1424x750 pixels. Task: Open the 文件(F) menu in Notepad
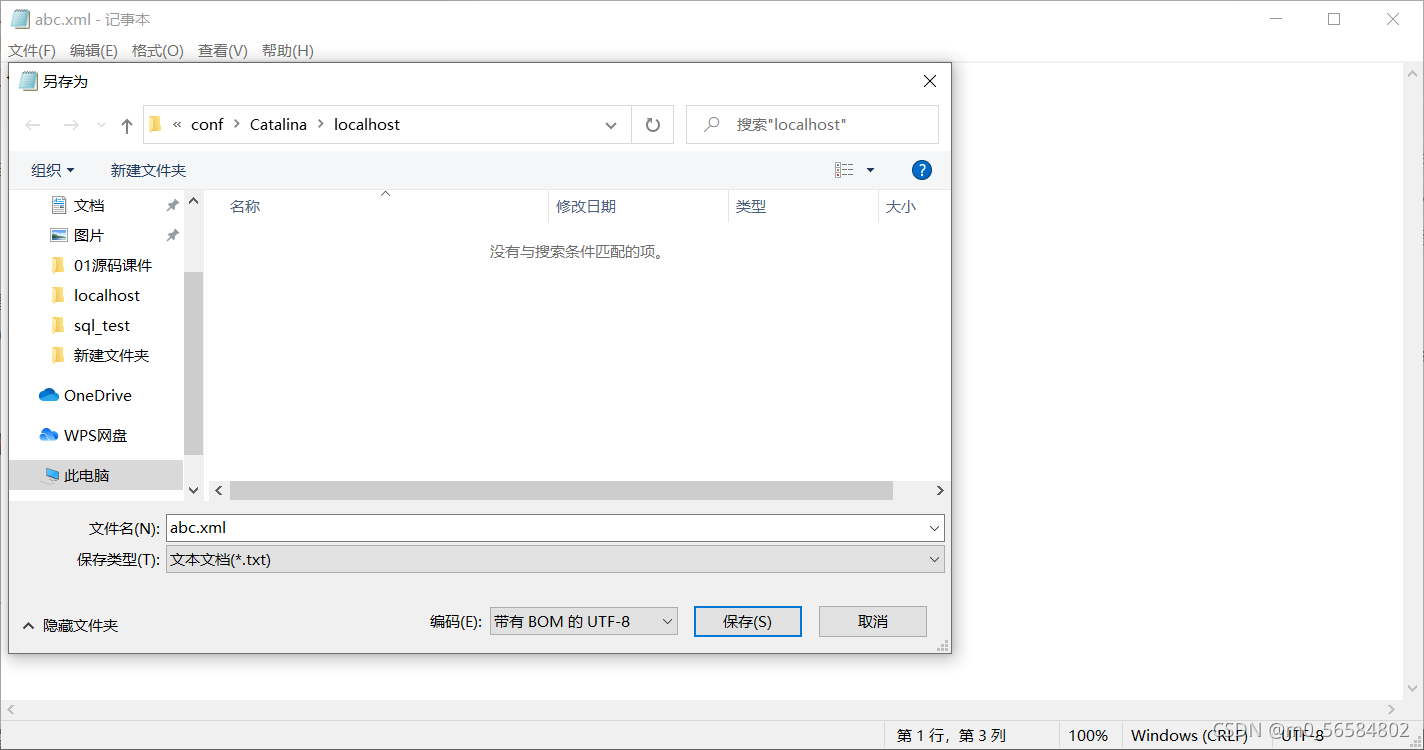pos(32,50)
